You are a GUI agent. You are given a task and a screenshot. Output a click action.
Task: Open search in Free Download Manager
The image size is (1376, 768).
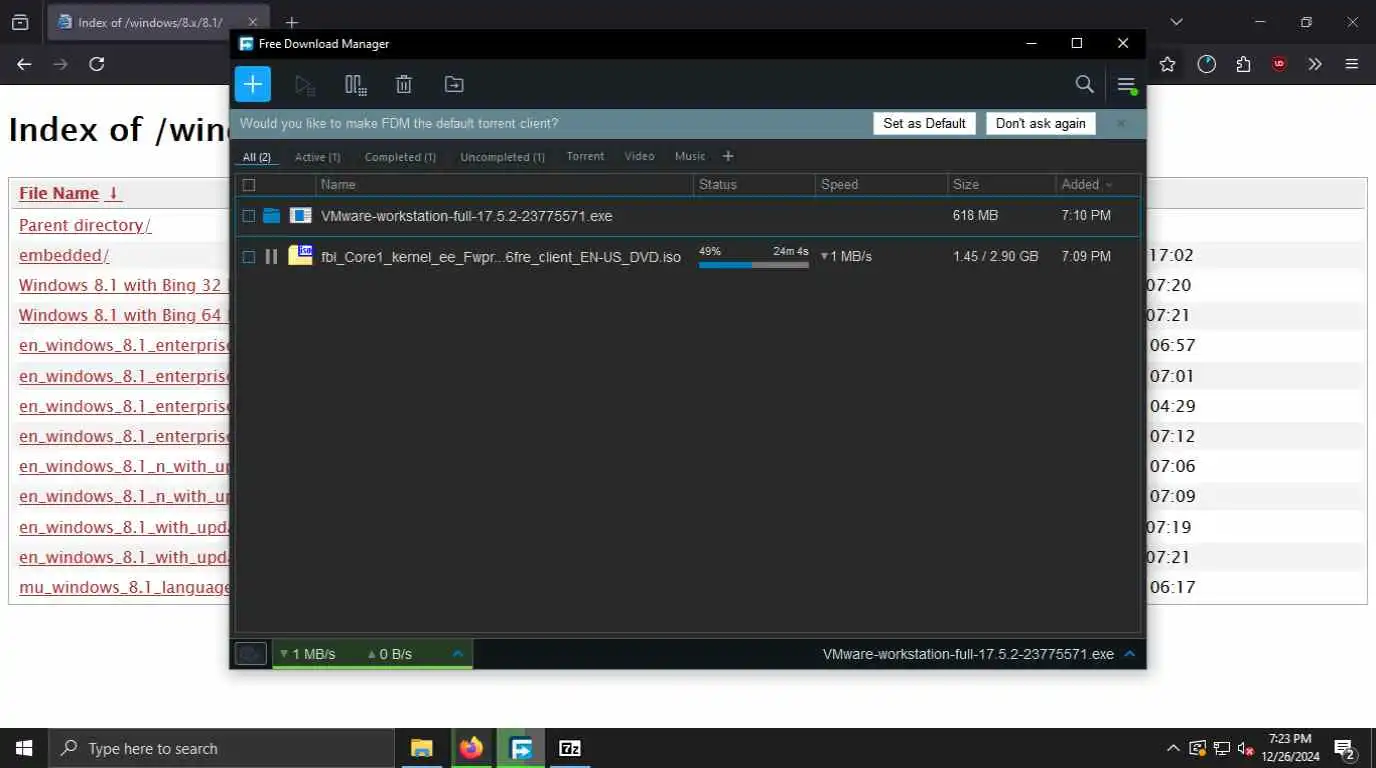coord(1084,84)
